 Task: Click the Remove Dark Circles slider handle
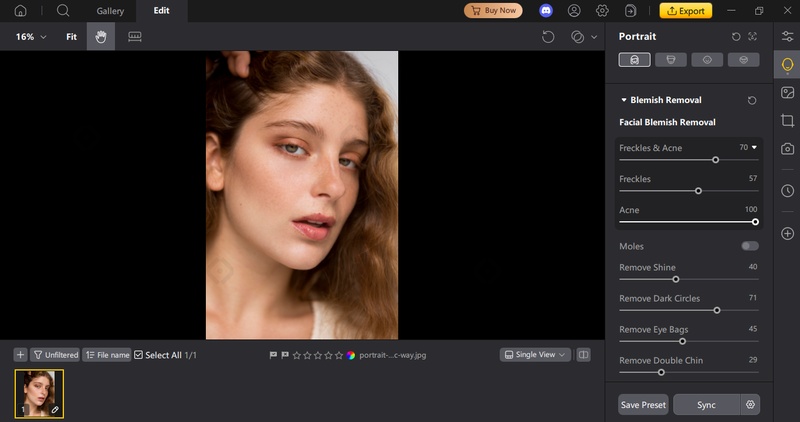(x=717, y=310)
